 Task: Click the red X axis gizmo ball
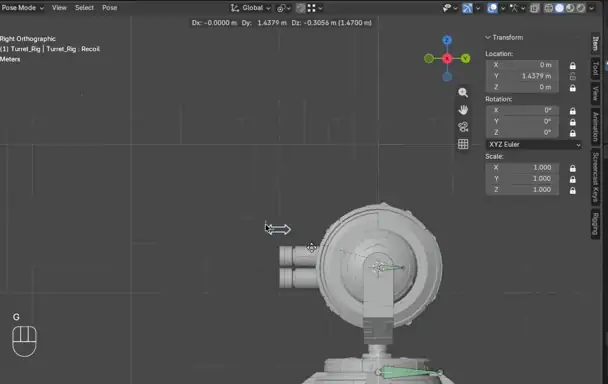tap(447, 59)
